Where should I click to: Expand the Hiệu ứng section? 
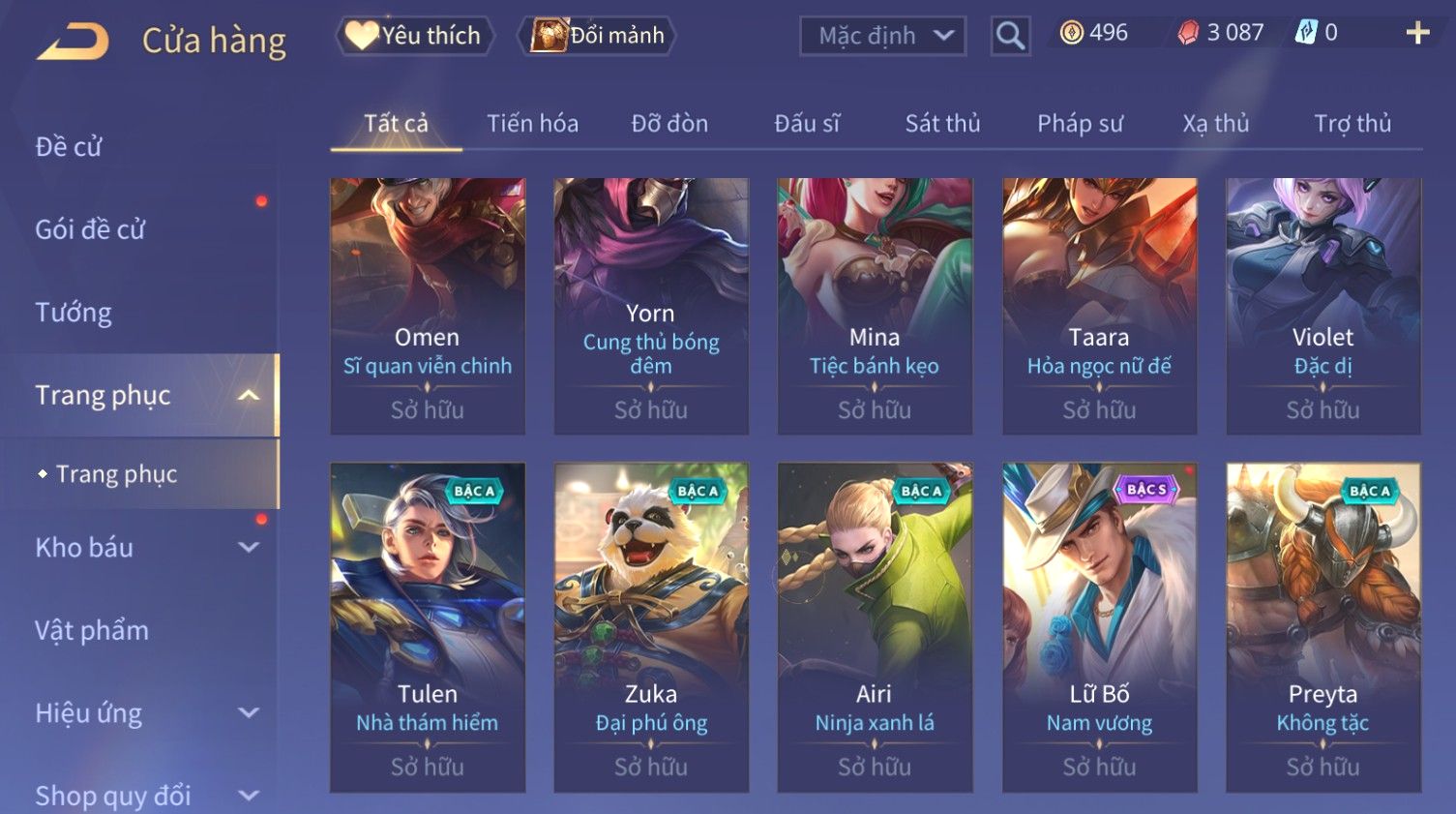tap(249, 712)
